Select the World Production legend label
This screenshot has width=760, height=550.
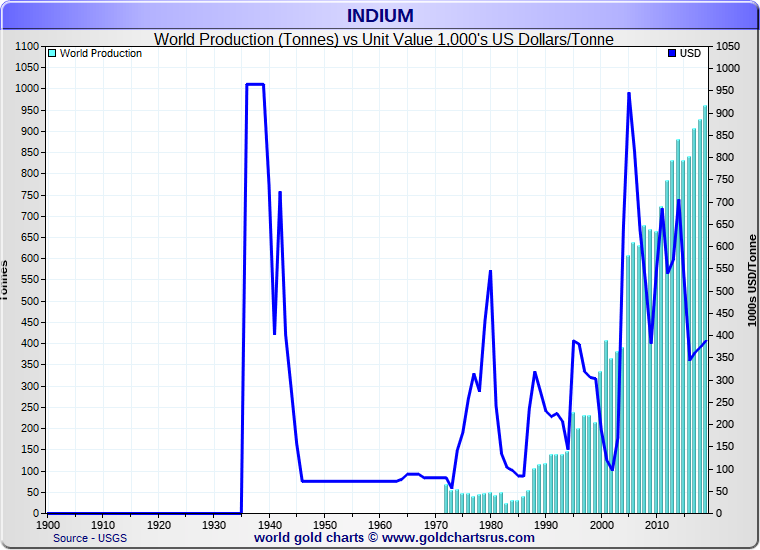point(101,54)
